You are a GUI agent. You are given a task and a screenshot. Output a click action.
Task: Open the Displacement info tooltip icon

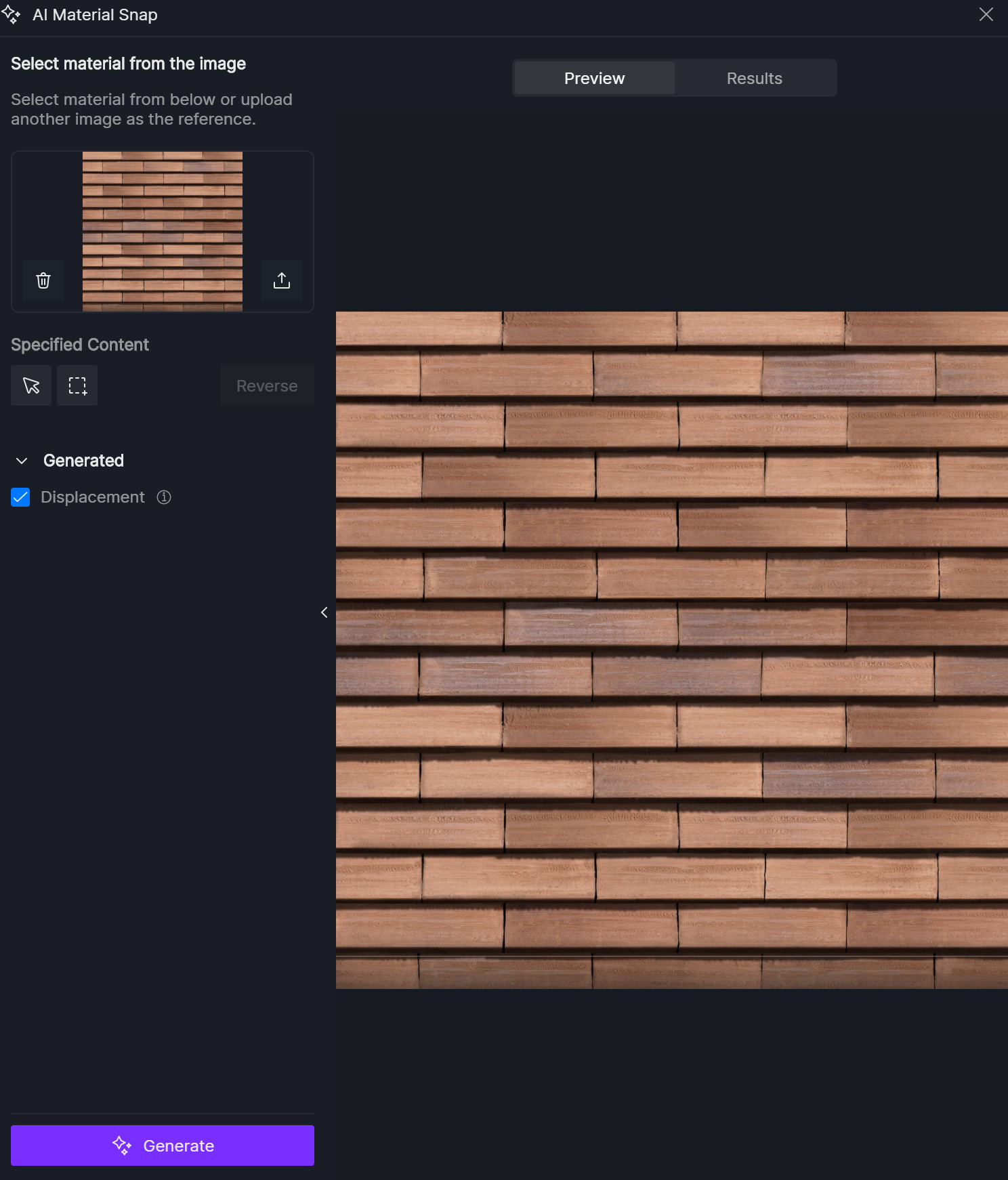point(164,497)
